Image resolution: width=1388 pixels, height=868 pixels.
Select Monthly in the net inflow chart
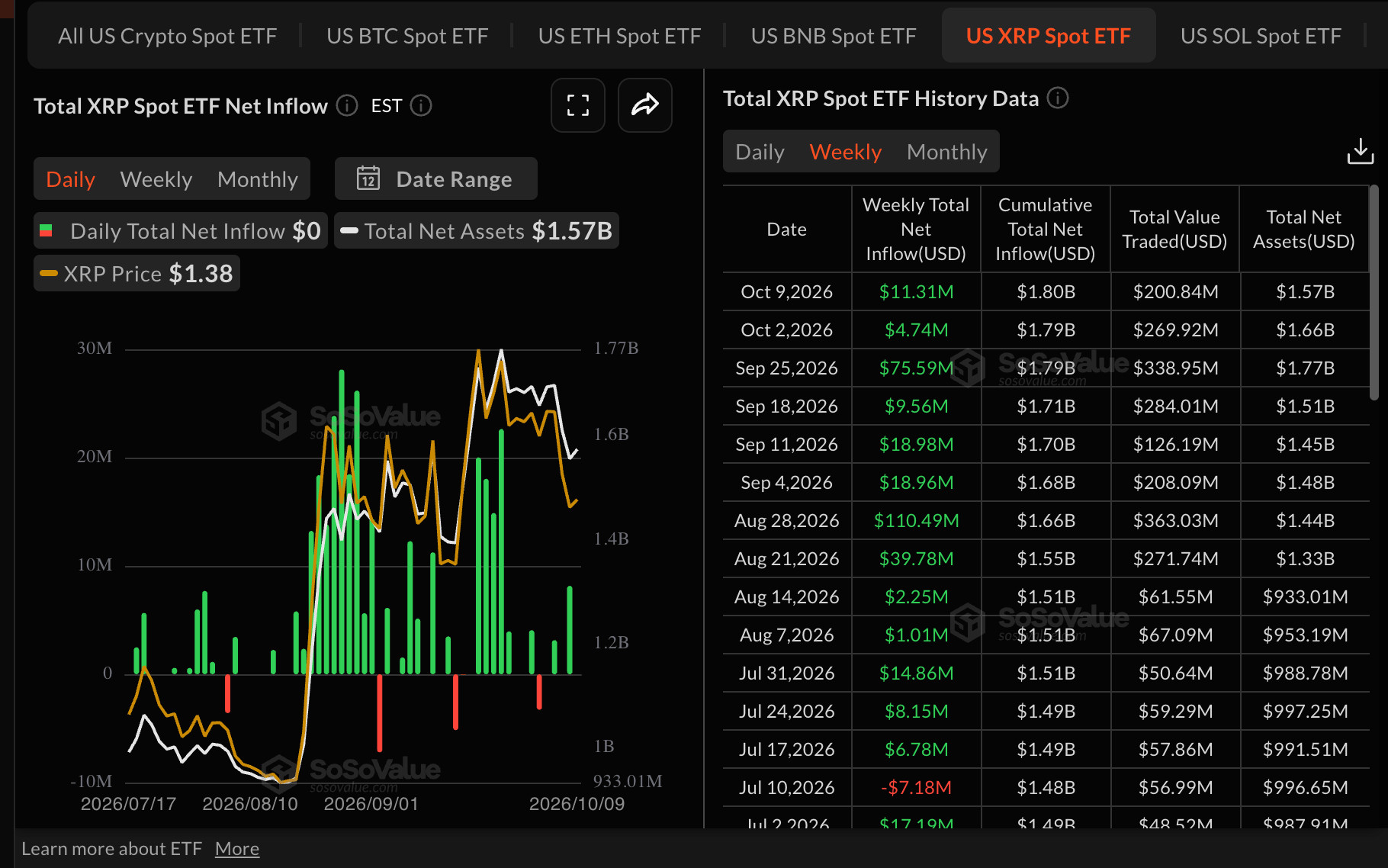[258, 178]
